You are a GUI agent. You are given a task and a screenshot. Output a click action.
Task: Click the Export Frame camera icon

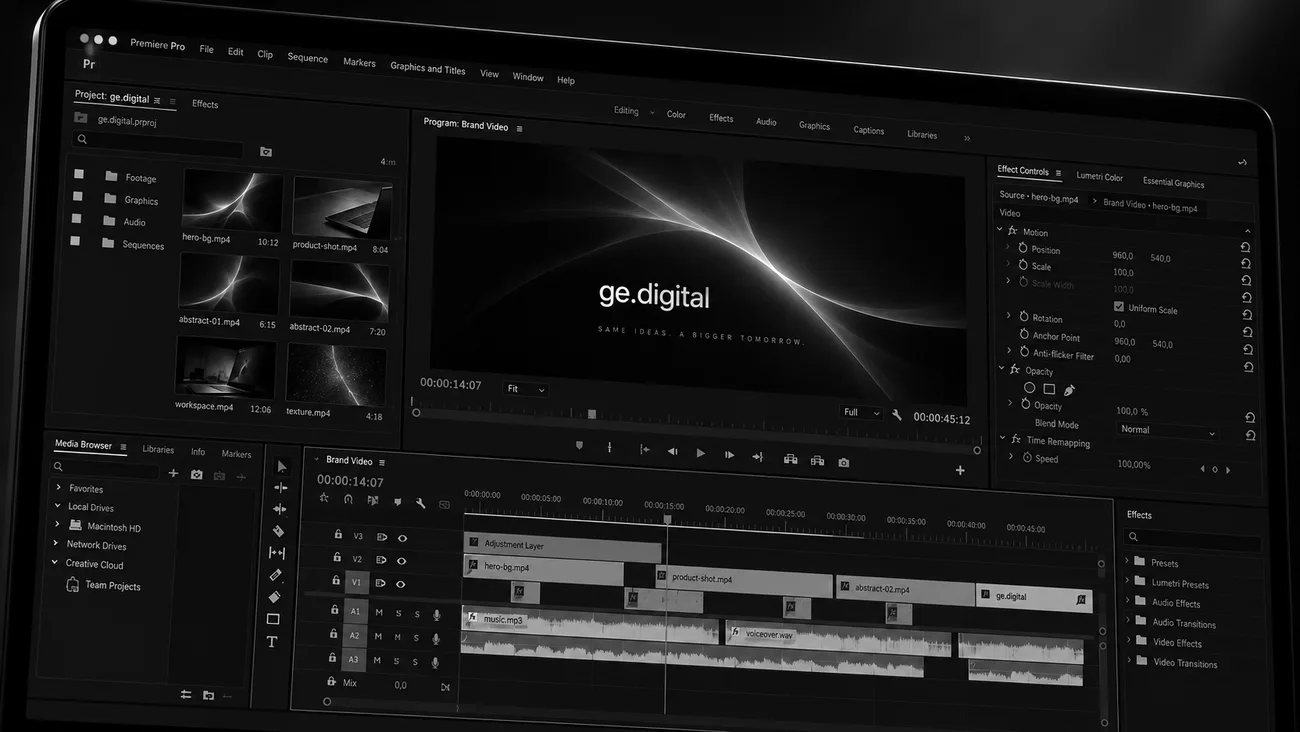(844, 462)
